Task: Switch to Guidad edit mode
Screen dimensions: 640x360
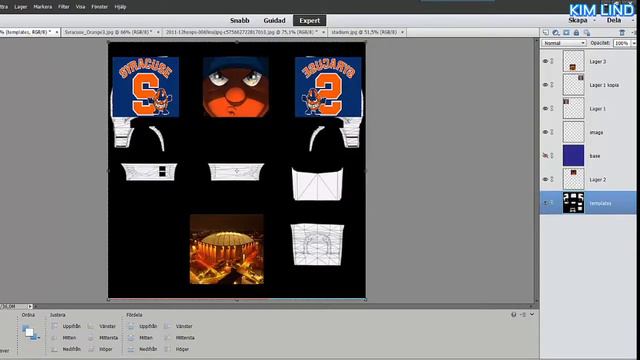Action: (274, 20)
